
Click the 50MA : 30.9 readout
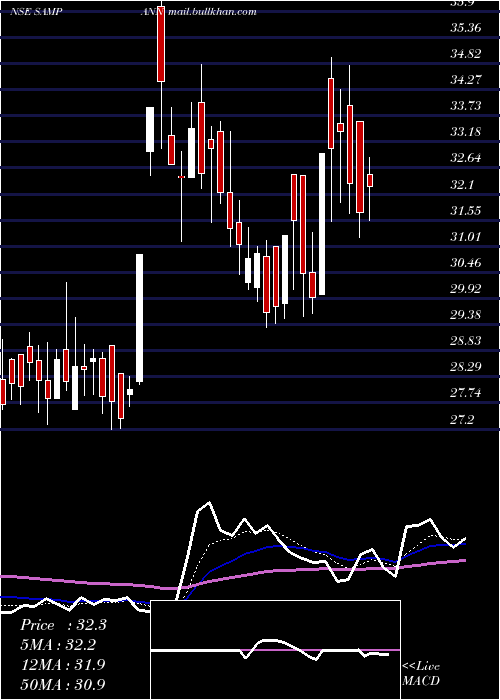tap(63, 684)
